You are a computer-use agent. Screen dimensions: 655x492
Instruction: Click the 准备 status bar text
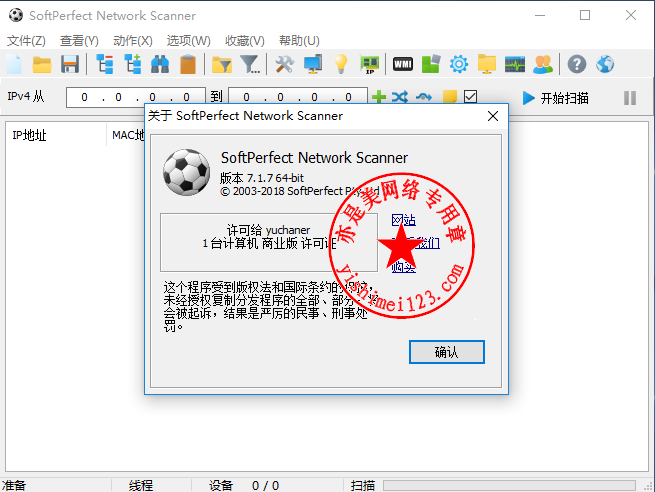point(14,485)
